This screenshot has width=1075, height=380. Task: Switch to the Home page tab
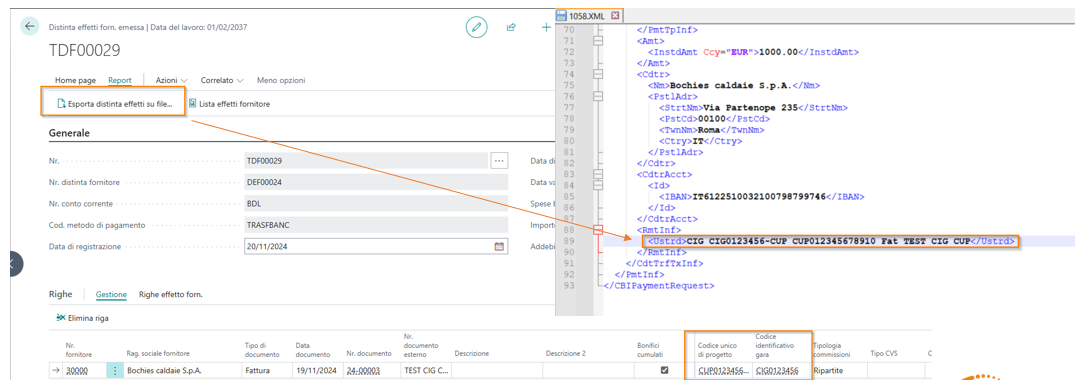(75, 80)
